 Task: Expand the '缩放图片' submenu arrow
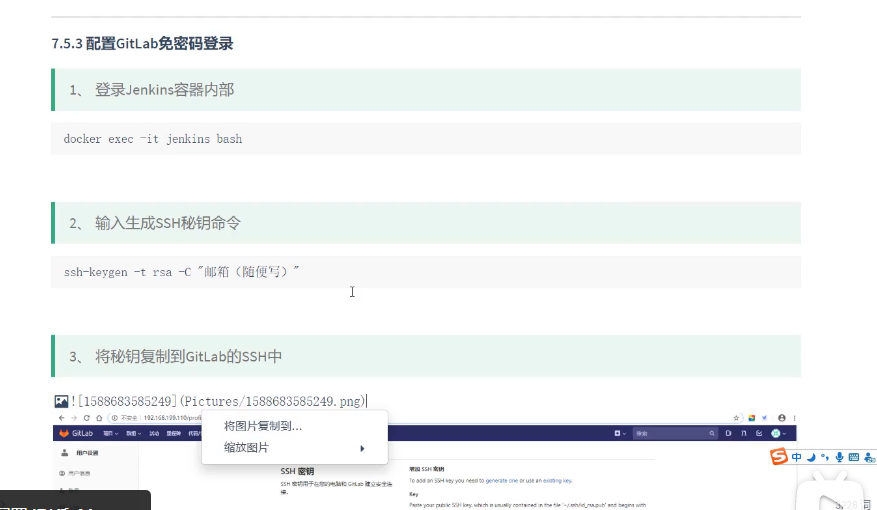point(361,448)
